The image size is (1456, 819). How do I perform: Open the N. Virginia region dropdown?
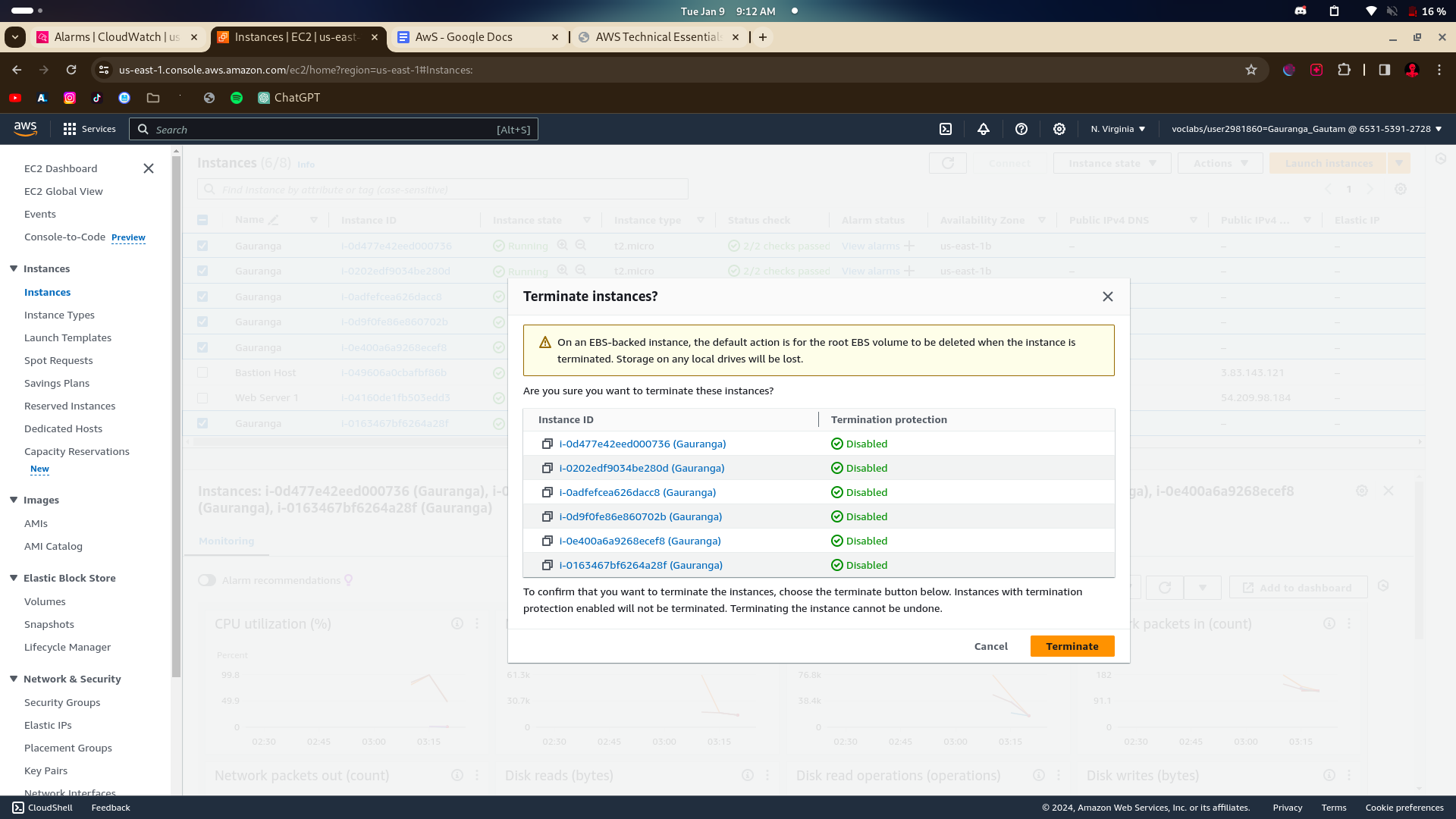click(1118, 129)
